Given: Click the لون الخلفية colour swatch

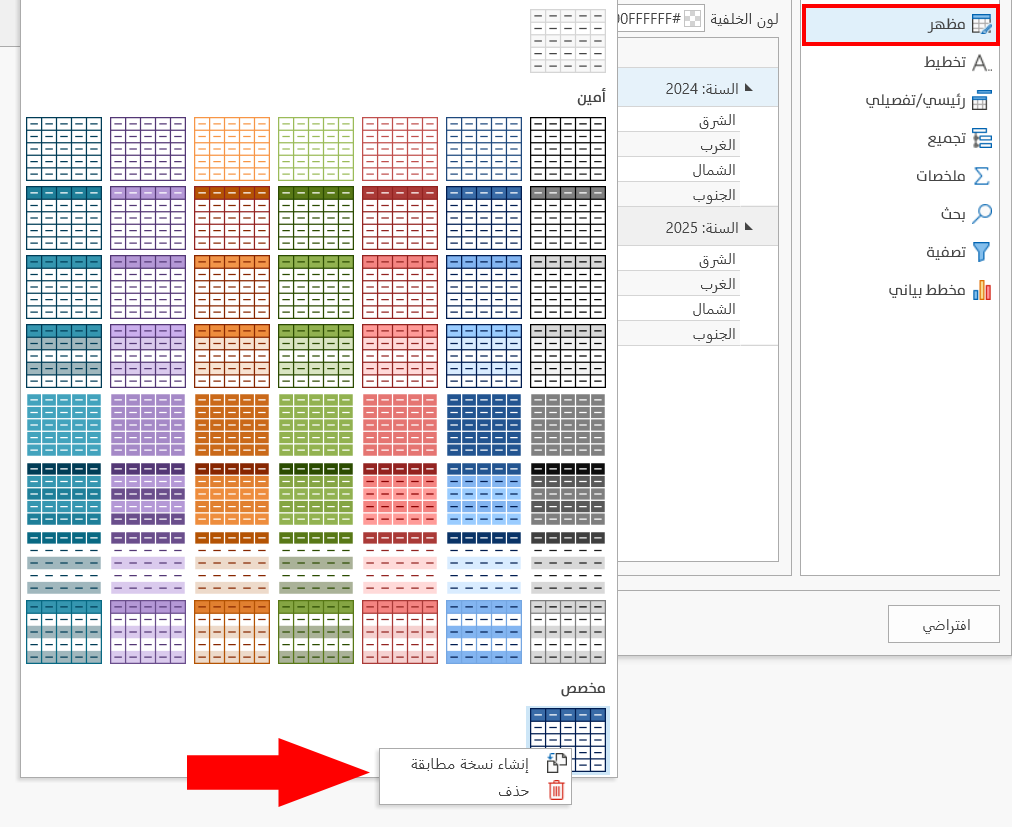Looking at the screenshot, I should pyautogui.click(x=693, y=19).
